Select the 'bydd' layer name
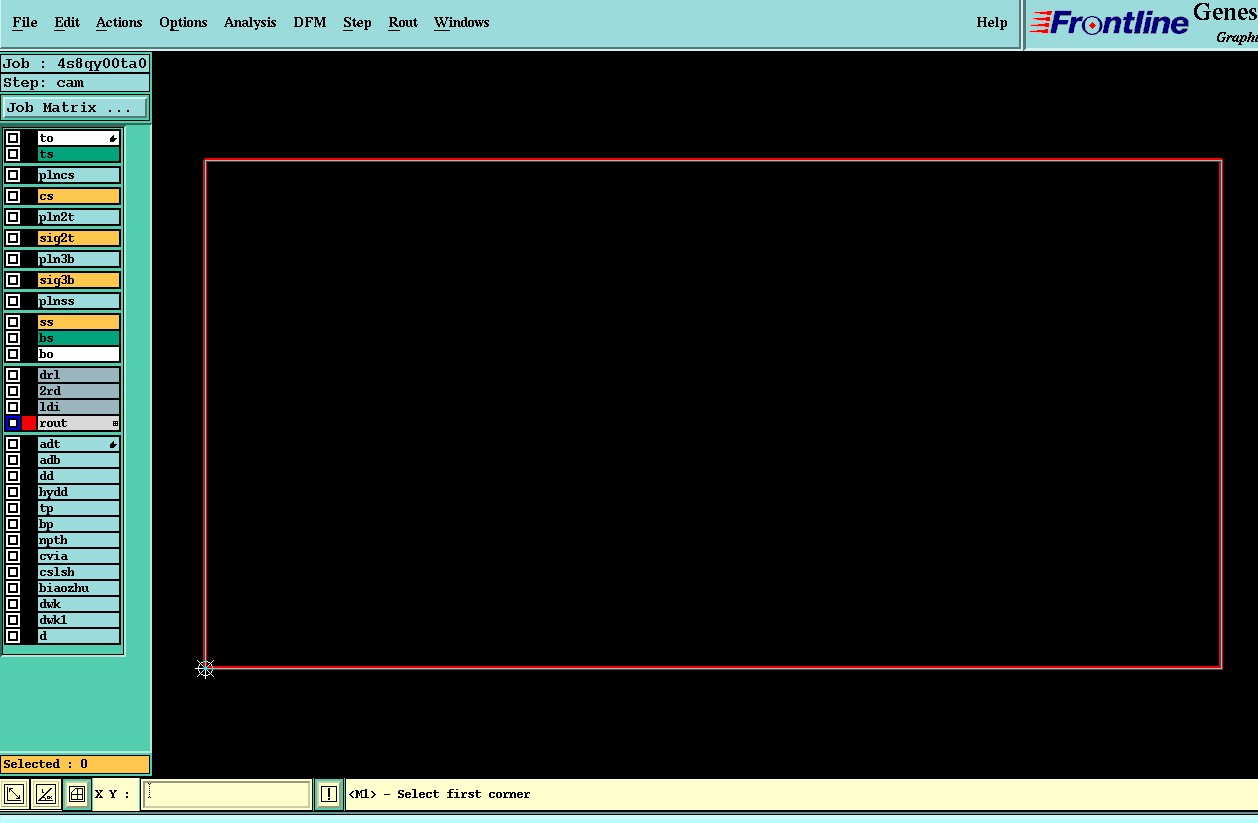Image resolution: width=1258 pixels, height=823 pixels. pos(79,492)
